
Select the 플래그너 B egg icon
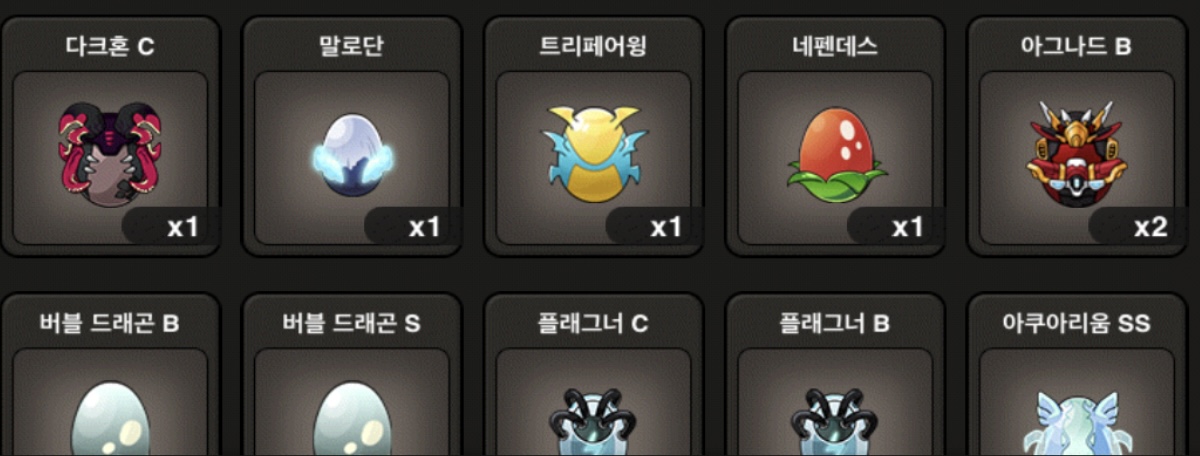pyautogui.click(x=835, y=421)
